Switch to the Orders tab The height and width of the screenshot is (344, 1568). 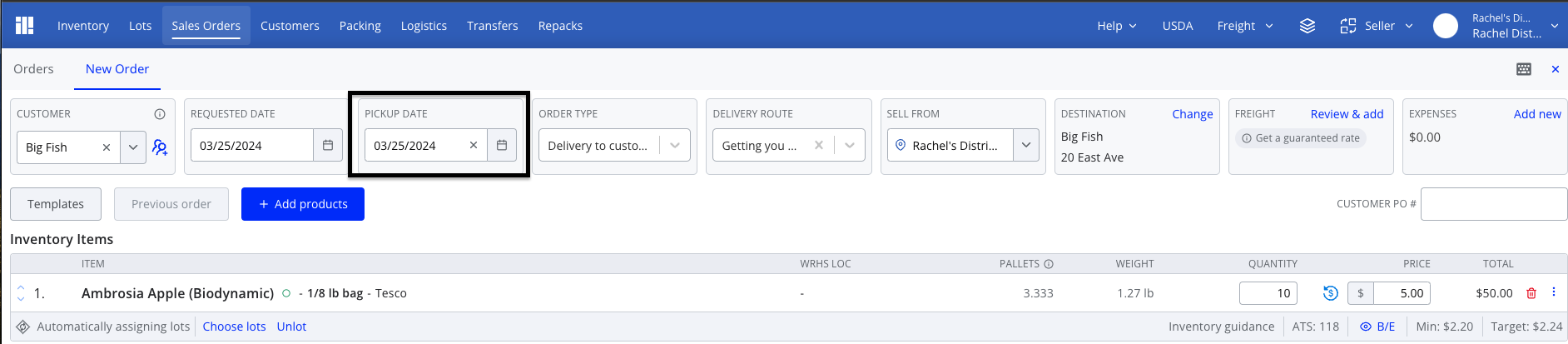(33, 69)
